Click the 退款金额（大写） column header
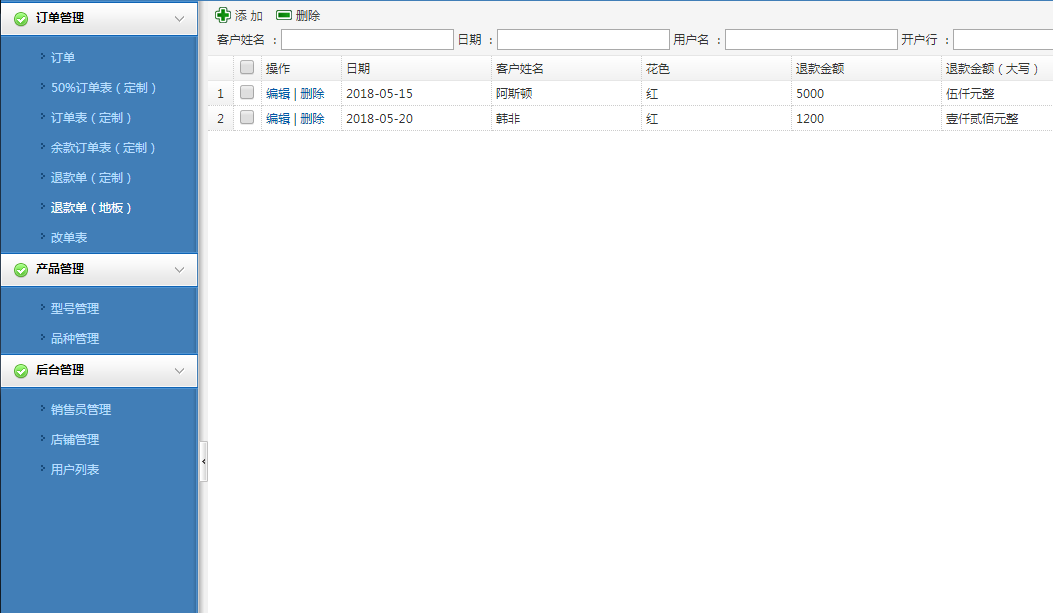Image resolution: width=1053 pixels, height=613 pixels. click(x=997, y=68)
